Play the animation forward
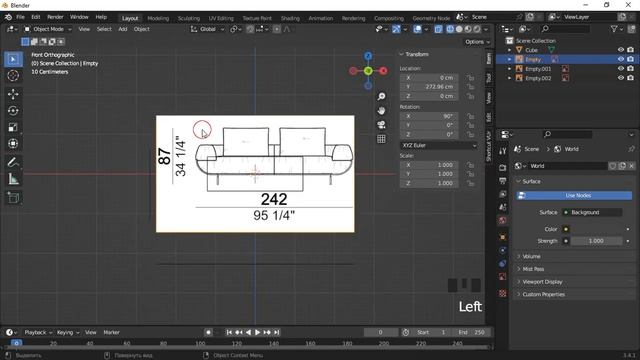The image size is (640, 360). coord(258,333)
